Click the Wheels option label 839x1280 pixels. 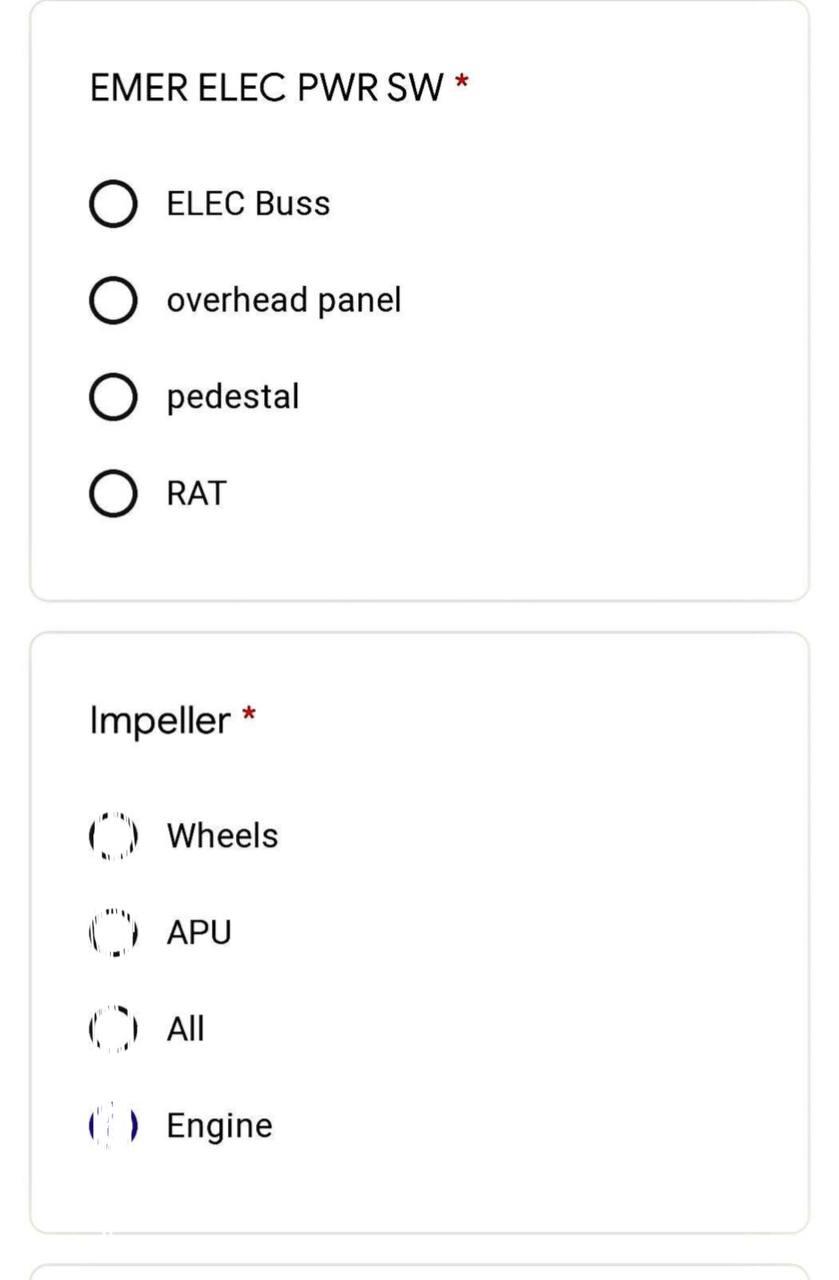(x=224, y=835)
